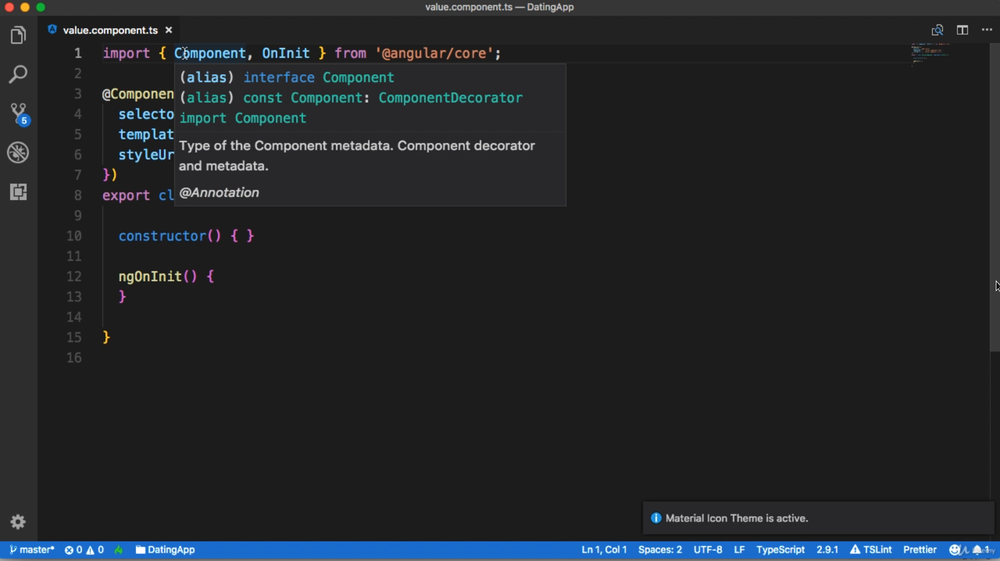The image size is (1000, 561).
Task: Open notifications bell in status bar
Action: tap(980, 550)
